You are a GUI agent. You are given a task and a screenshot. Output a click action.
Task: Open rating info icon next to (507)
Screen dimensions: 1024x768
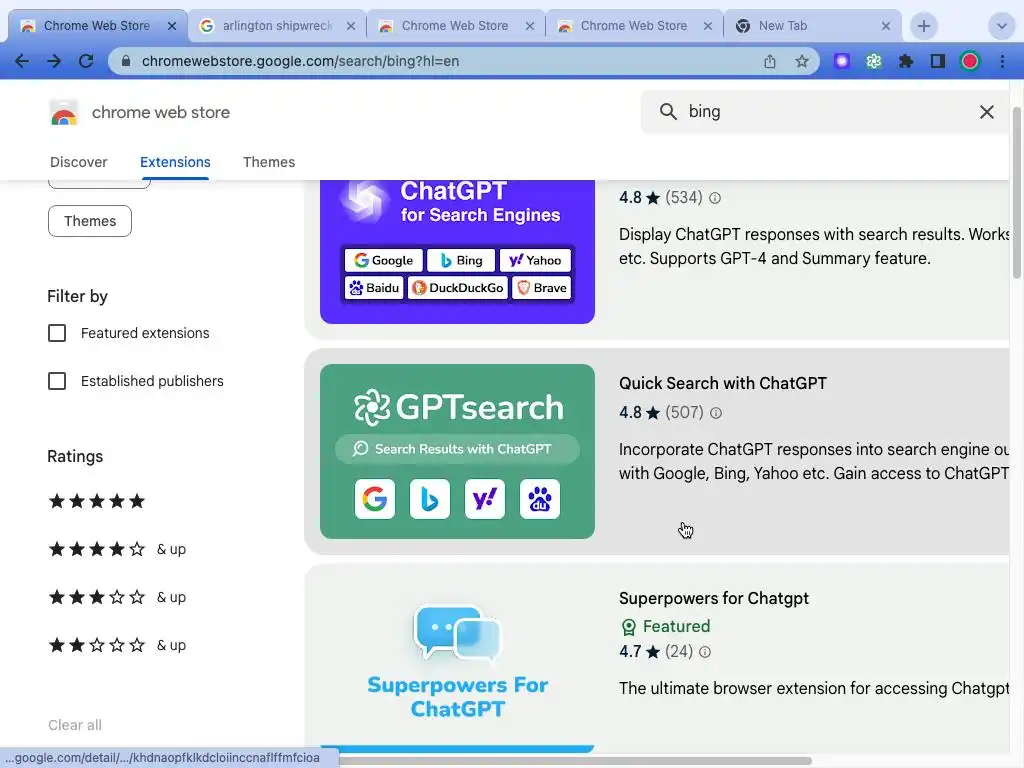pyautogui.click(x=716, y=413)
